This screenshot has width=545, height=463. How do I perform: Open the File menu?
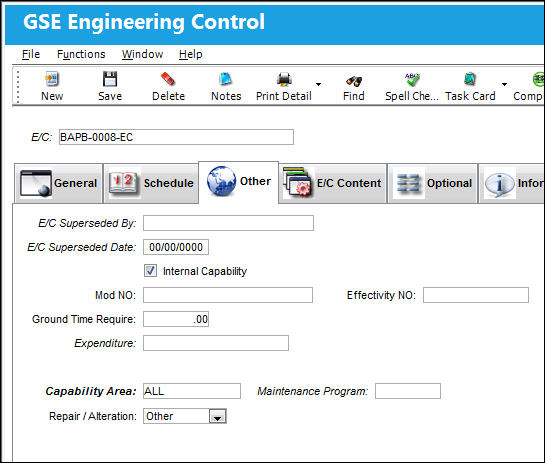coord(31,54)
